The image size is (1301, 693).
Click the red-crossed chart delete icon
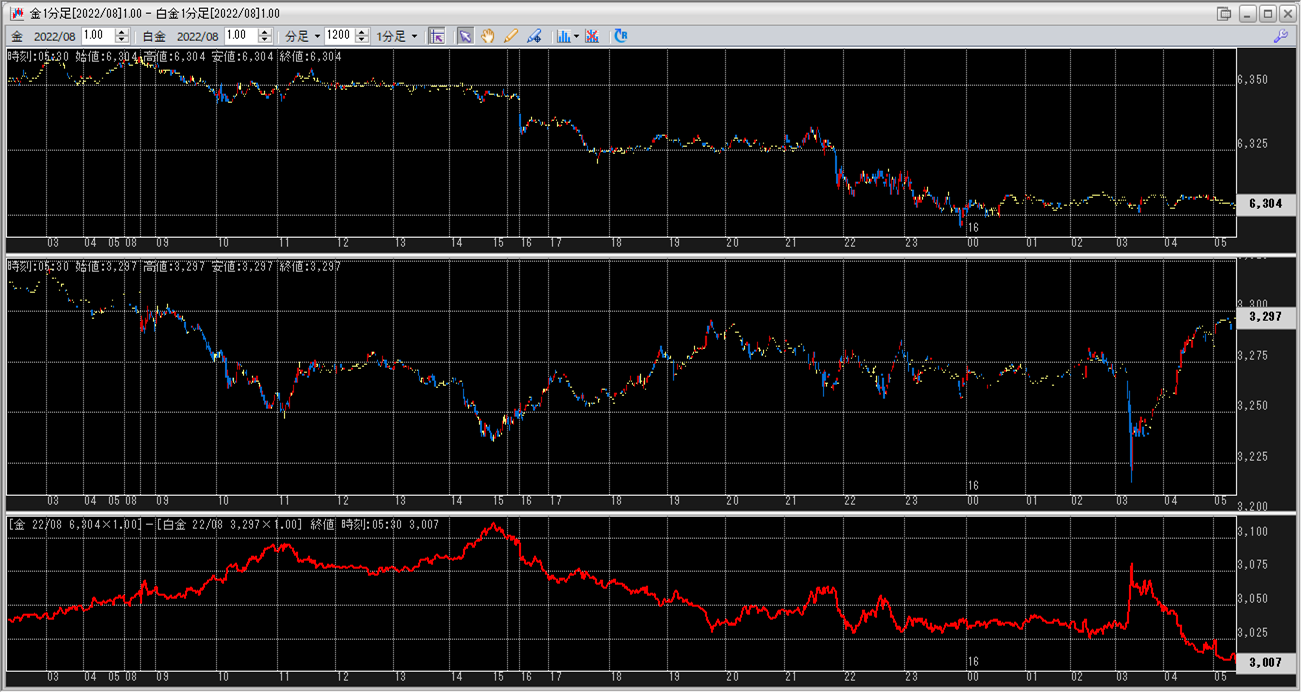592,35
